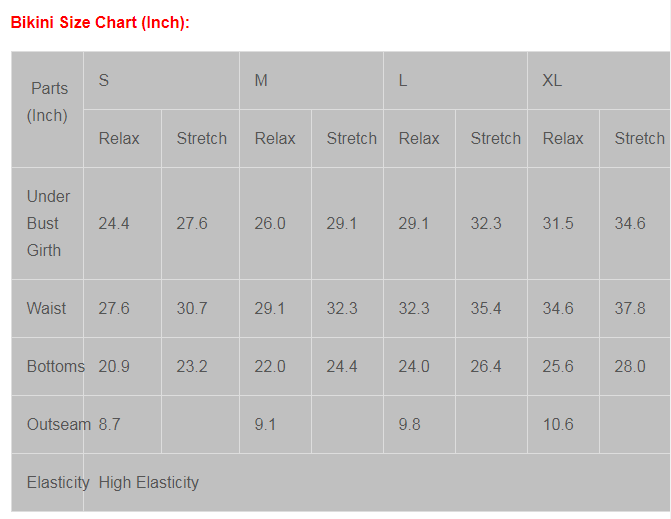Click the 37.8 XL waist stretch value
Screen dimensions: 671x519
point(630,308)
